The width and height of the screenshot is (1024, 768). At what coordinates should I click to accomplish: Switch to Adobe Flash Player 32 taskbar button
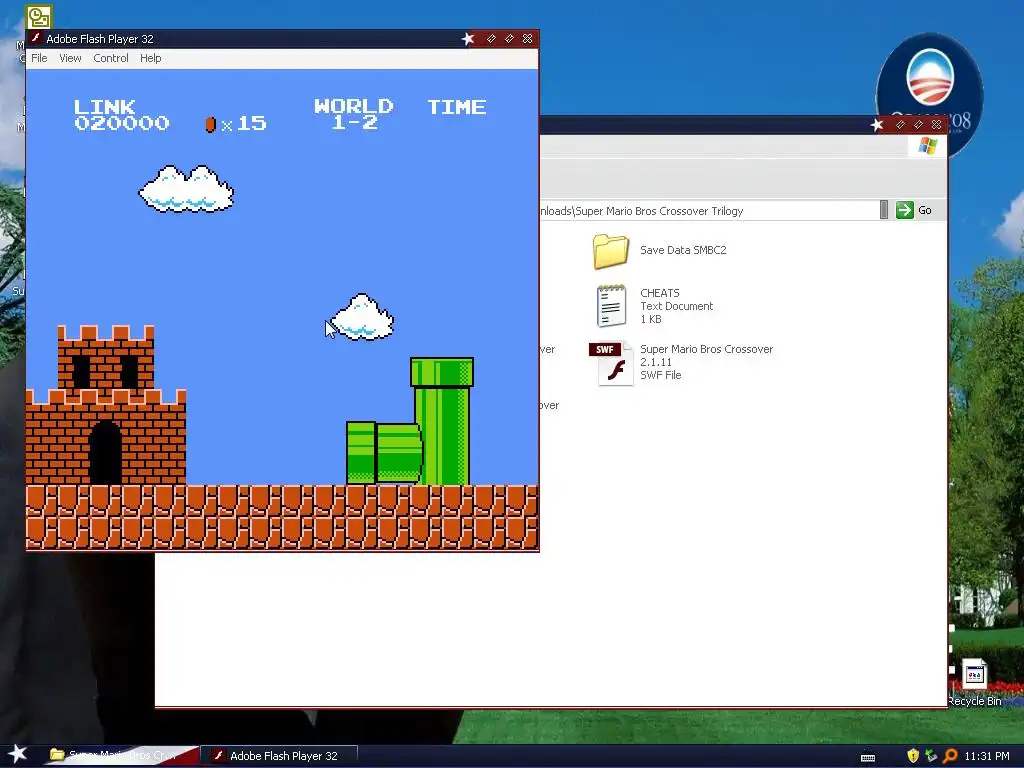click(279, 756)
